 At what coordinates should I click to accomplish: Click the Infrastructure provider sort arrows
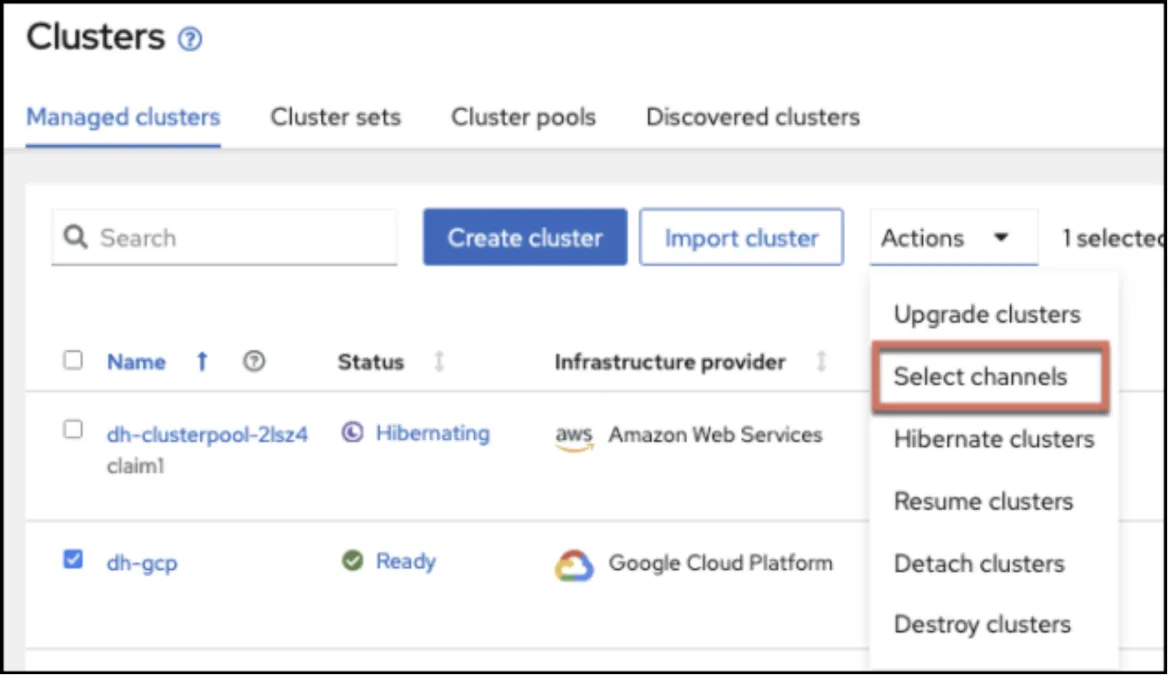pos(821,362)
